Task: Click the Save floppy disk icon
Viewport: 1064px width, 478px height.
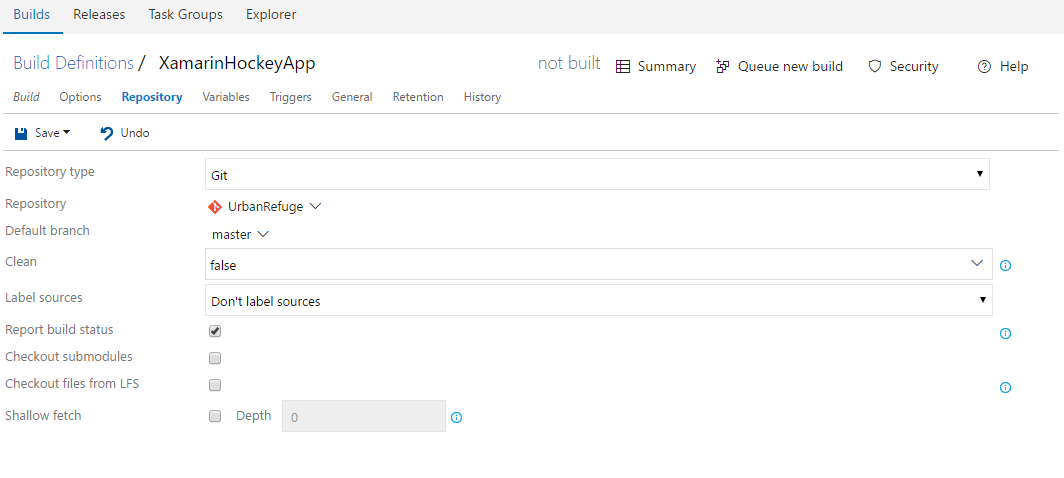Action: (21, 133)
